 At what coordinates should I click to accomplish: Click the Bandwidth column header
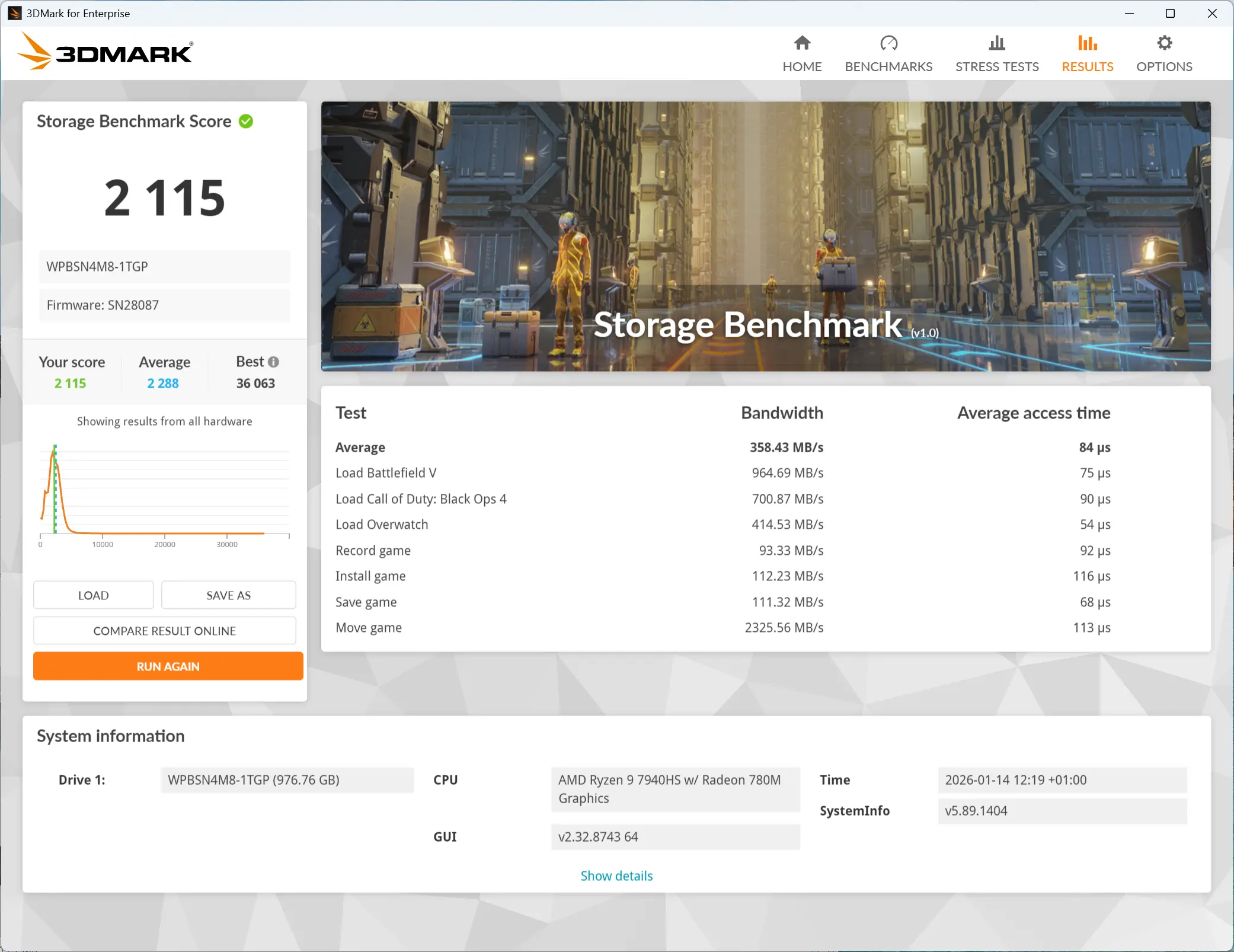[x=782, y=413]
